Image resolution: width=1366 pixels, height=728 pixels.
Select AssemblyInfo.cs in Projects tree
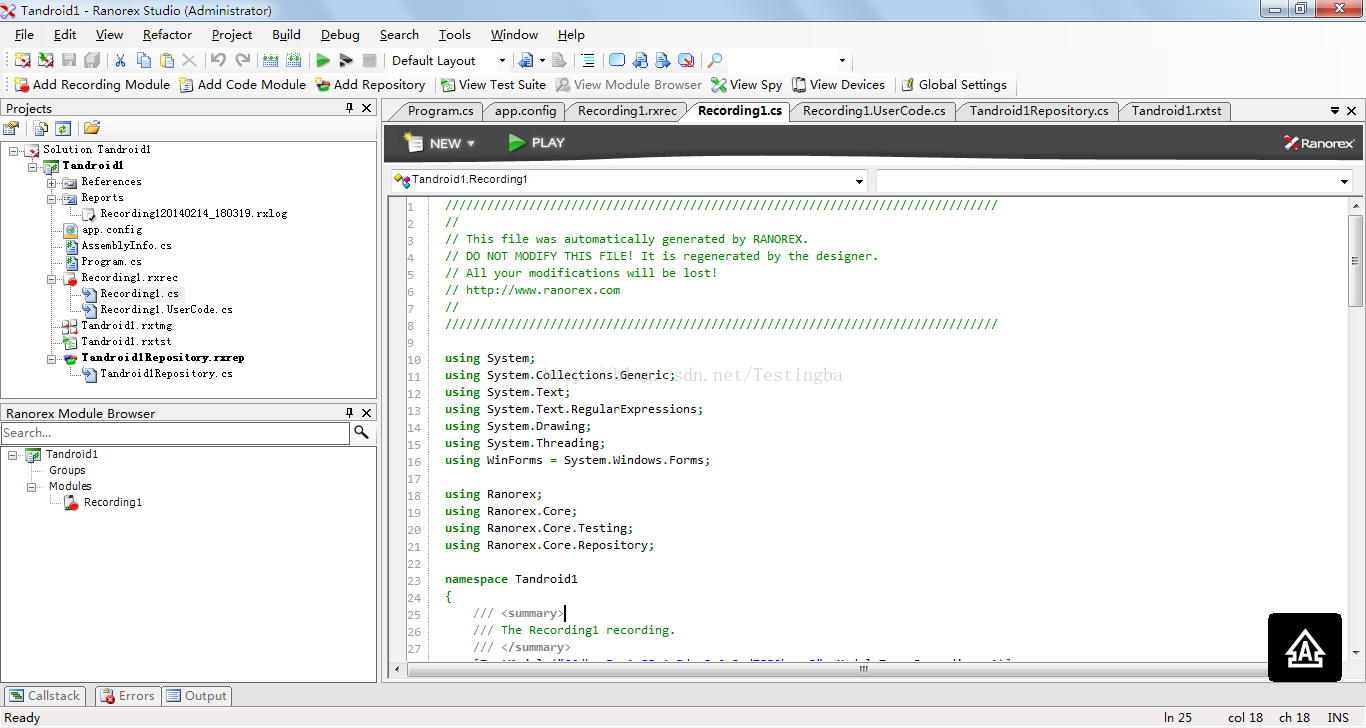126,246
